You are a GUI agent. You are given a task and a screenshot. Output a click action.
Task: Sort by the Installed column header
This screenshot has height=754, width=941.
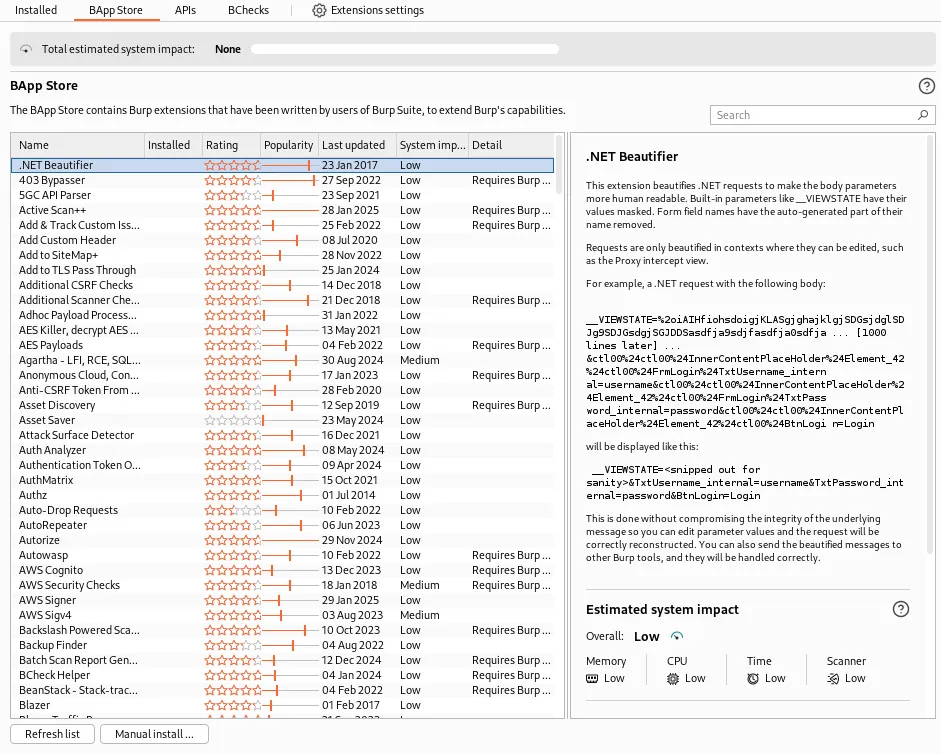pos(173,145)
